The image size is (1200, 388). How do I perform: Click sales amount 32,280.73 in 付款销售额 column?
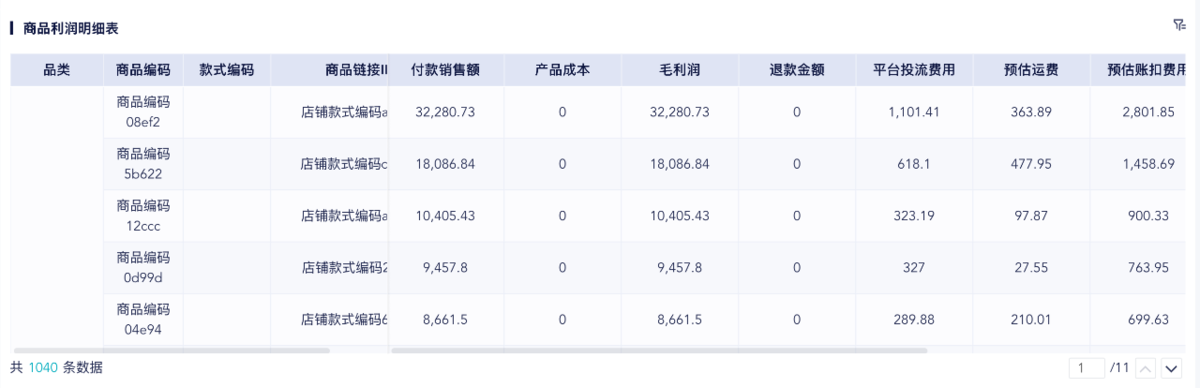[x=445, y=112]
